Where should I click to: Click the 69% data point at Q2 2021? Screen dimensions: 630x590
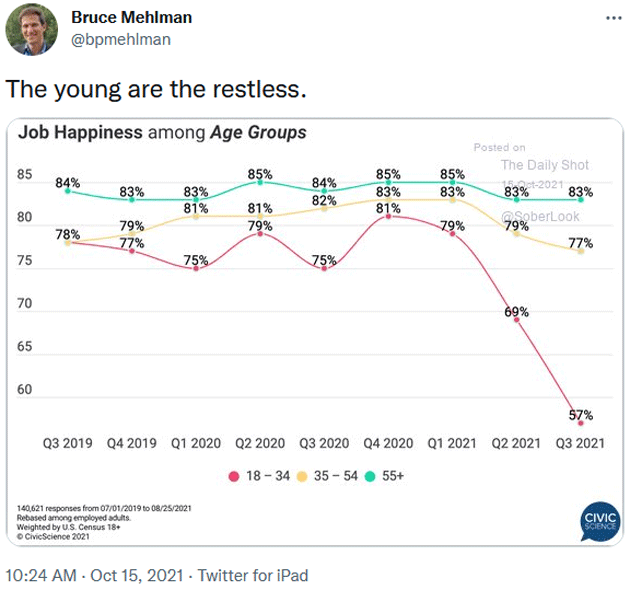pos(516,319)
